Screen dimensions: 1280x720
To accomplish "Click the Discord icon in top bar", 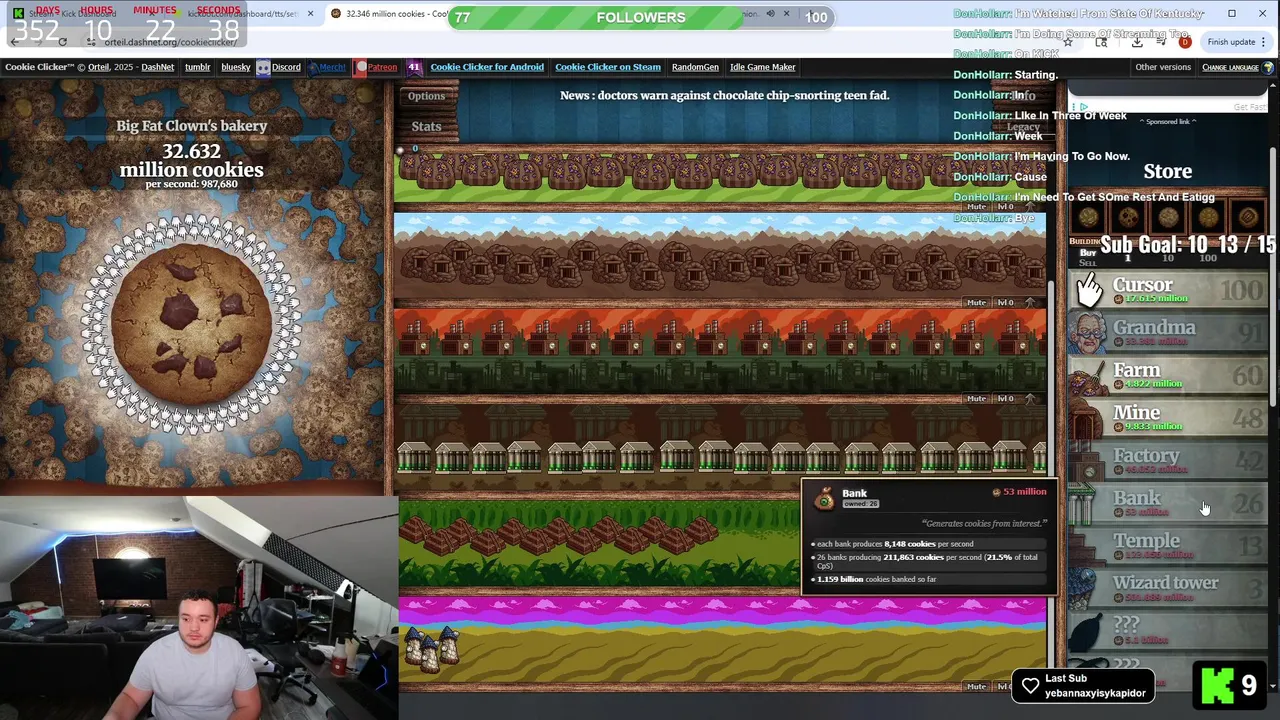I will (x=263, y=67).
